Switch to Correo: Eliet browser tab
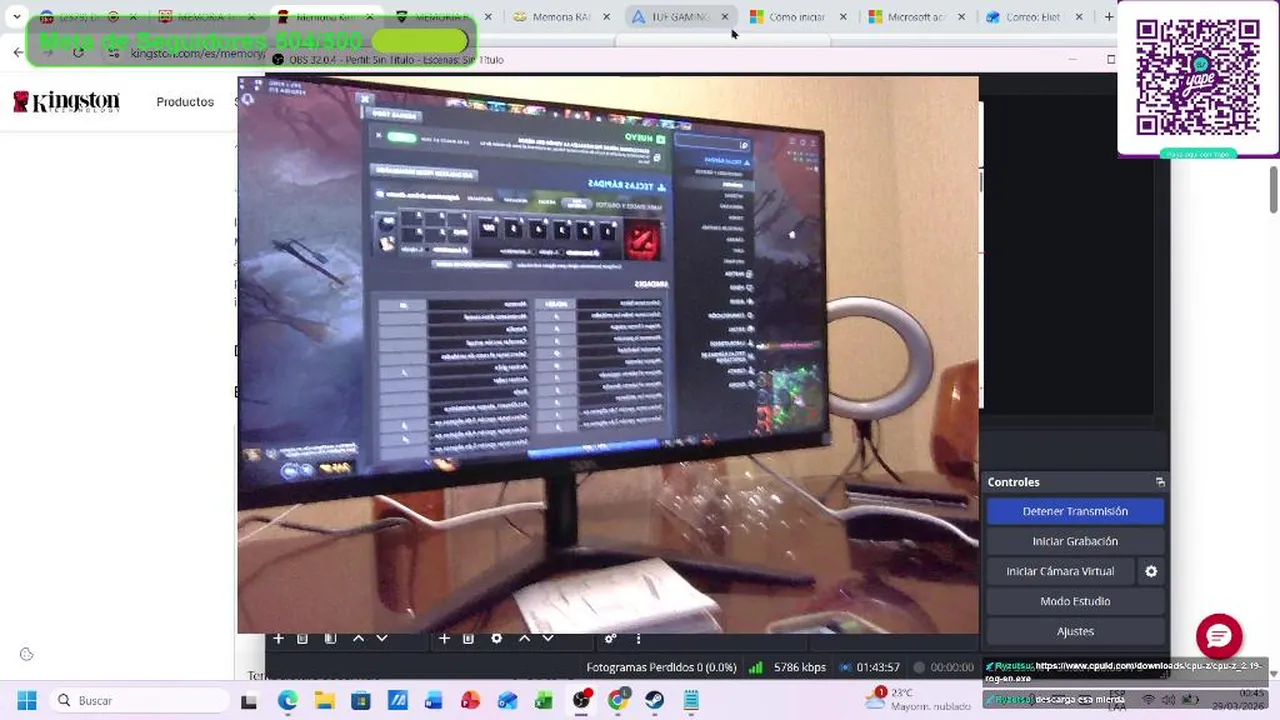This screenshot has width=1280, height=720. click(x=1036, y=17)
